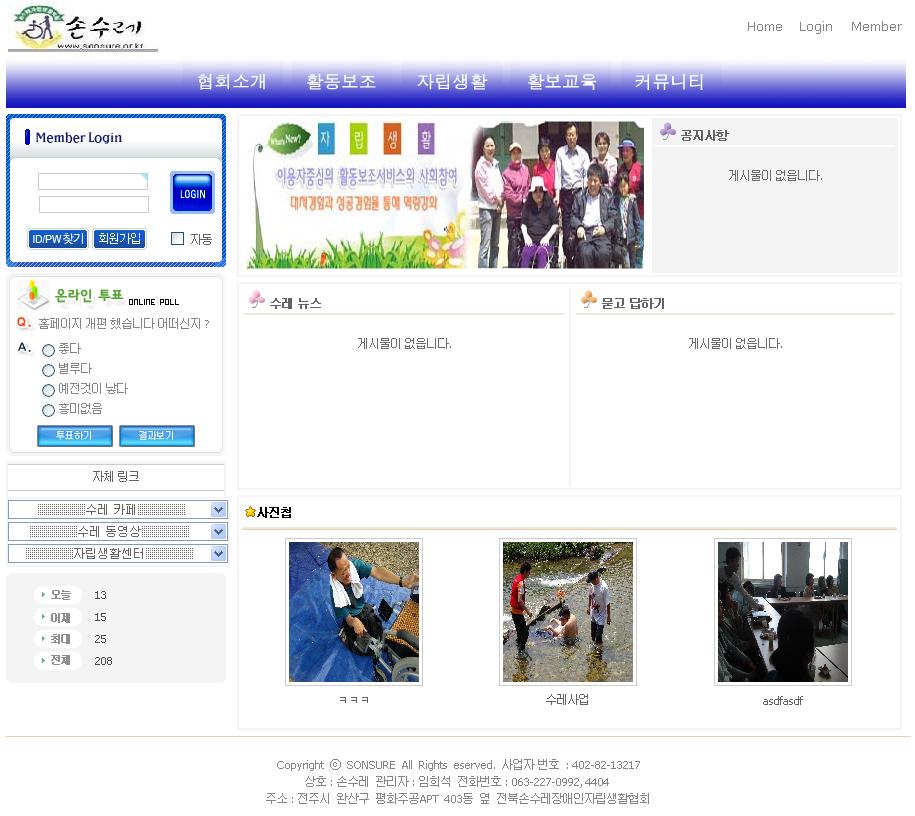Click the 수레 뉴스 clover icon

pyautogui.click(x=257, y=301)
